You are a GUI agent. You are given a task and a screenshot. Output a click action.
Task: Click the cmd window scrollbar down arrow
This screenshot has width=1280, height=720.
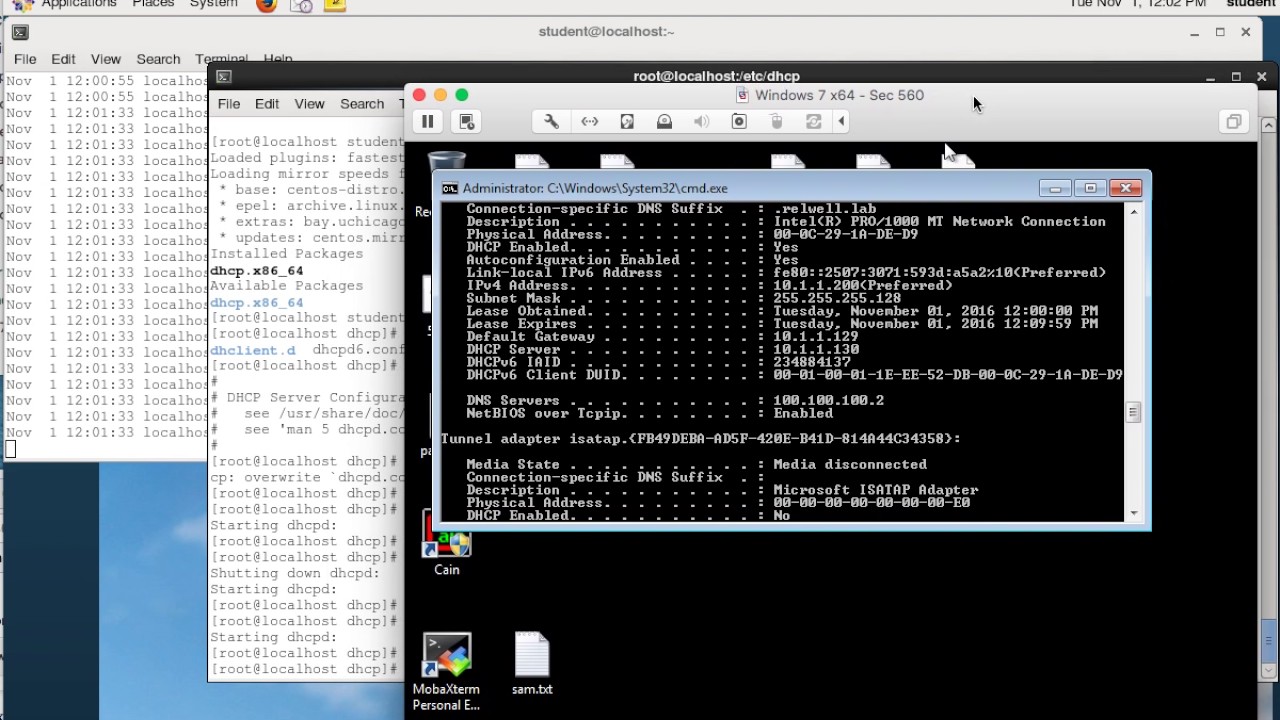tap(1133, 513)
